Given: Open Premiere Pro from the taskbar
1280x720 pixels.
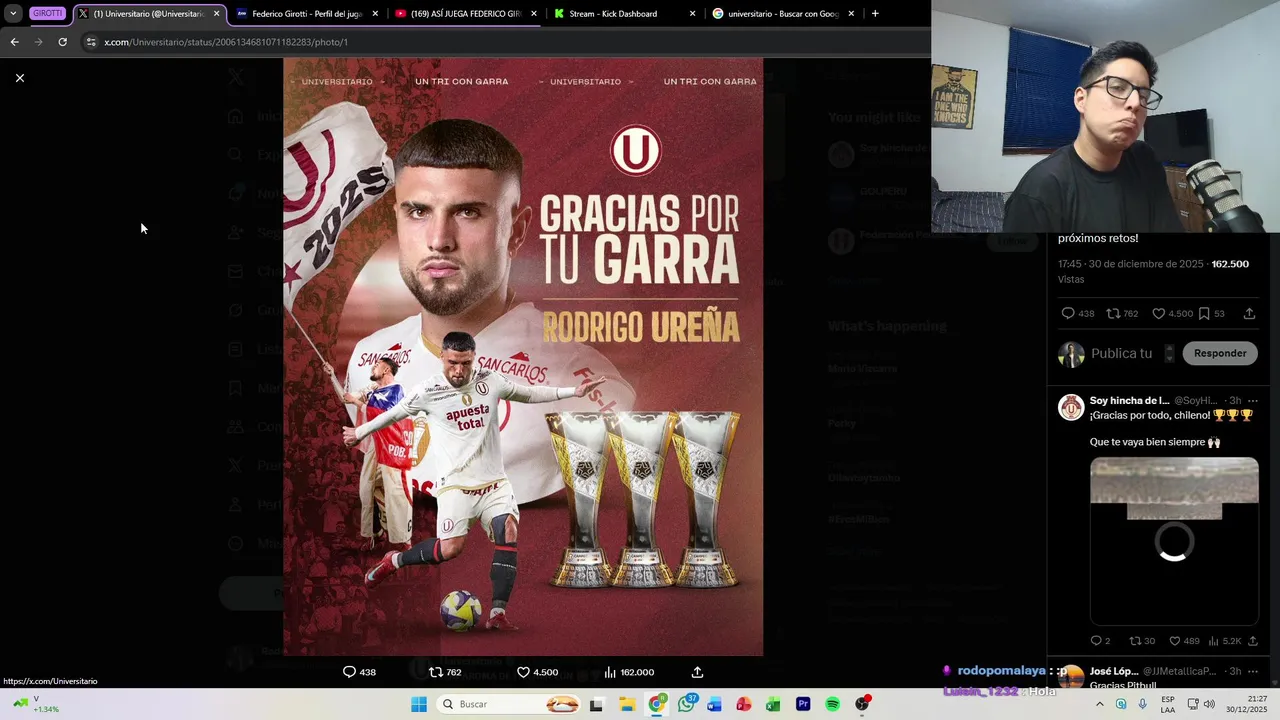Looking at the screenshot, I should point(802,704).
